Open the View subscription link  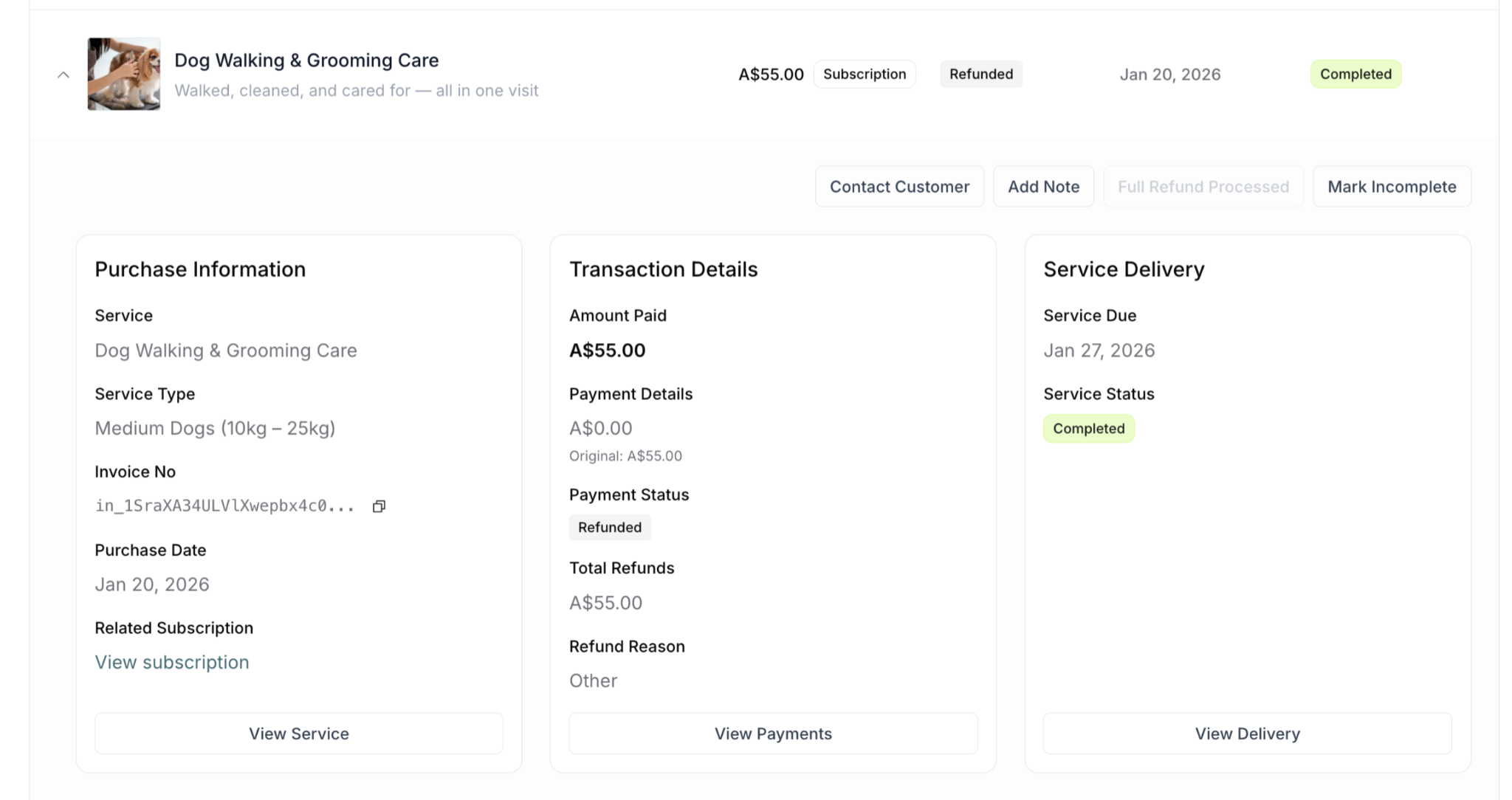171,662
